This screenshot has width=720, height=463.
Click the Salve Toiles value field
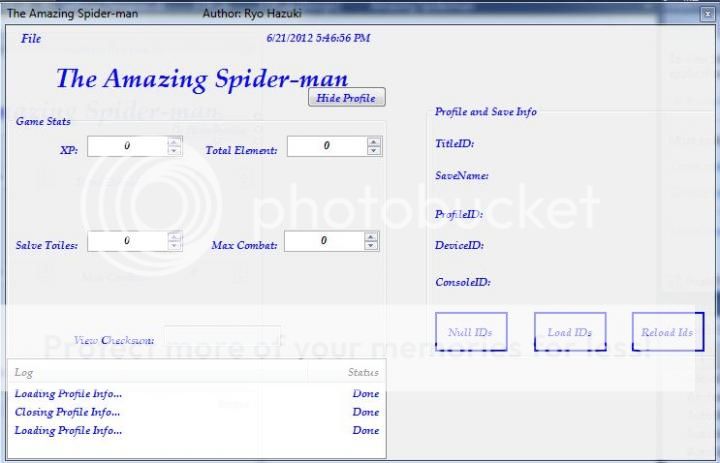[126, 241]
